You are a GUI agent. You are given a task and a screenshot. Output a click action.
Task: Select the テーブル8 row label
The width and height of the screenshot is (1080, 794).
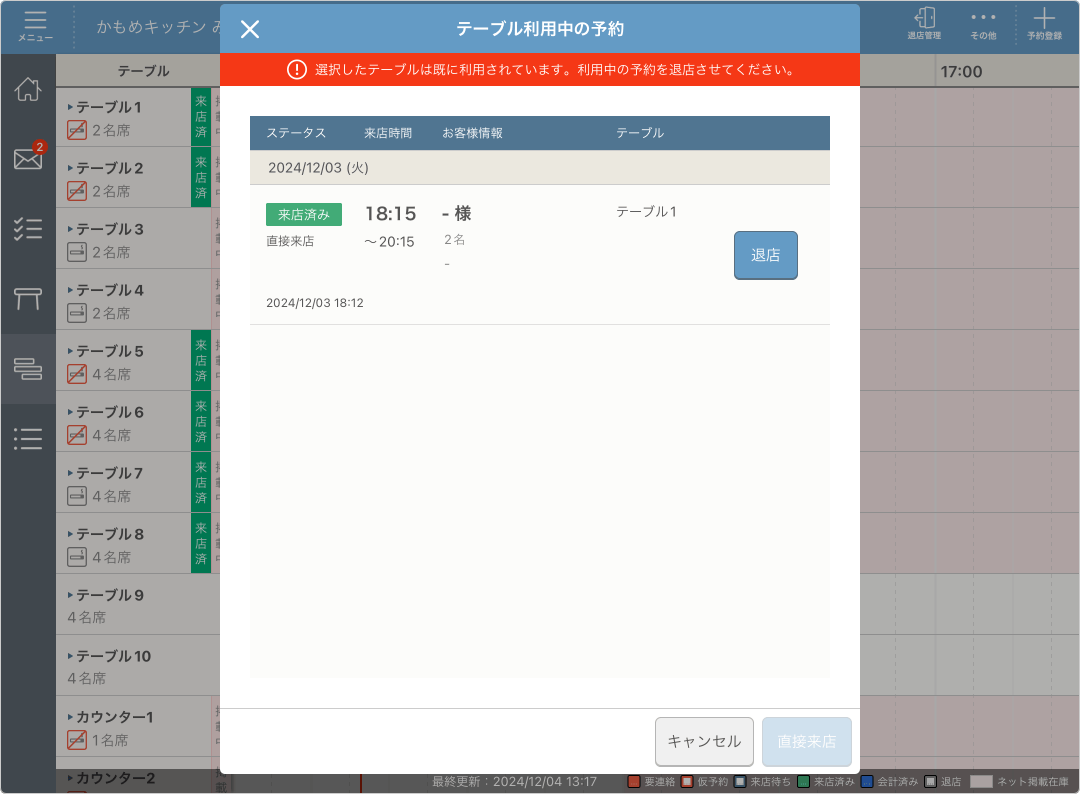[110, 534]
